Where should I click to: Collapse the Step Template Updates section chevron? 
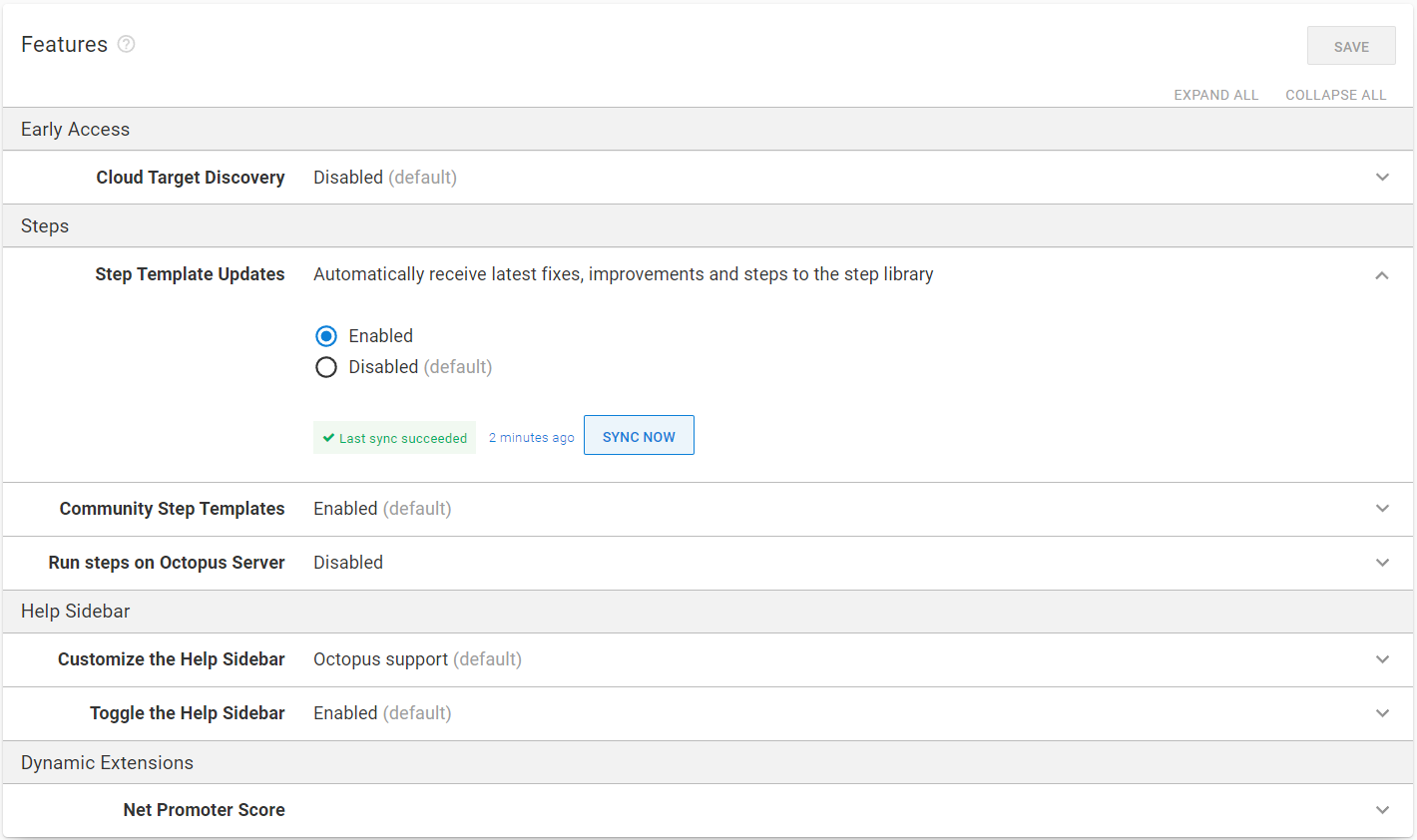click(x=1382, y=275)
